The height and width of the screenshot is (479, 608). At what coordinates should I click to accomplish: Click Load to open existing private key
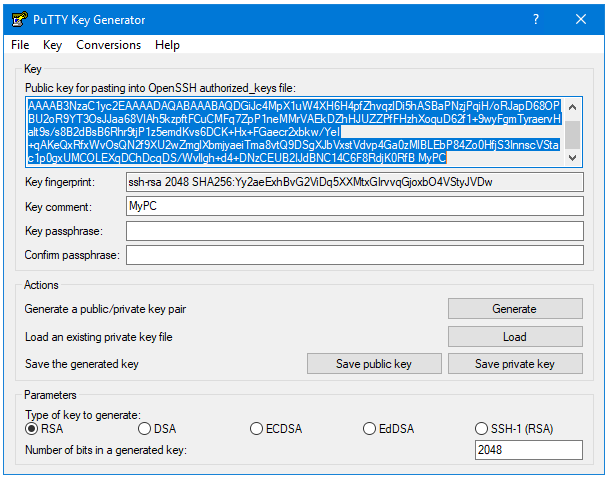click(x=514, y=337)
